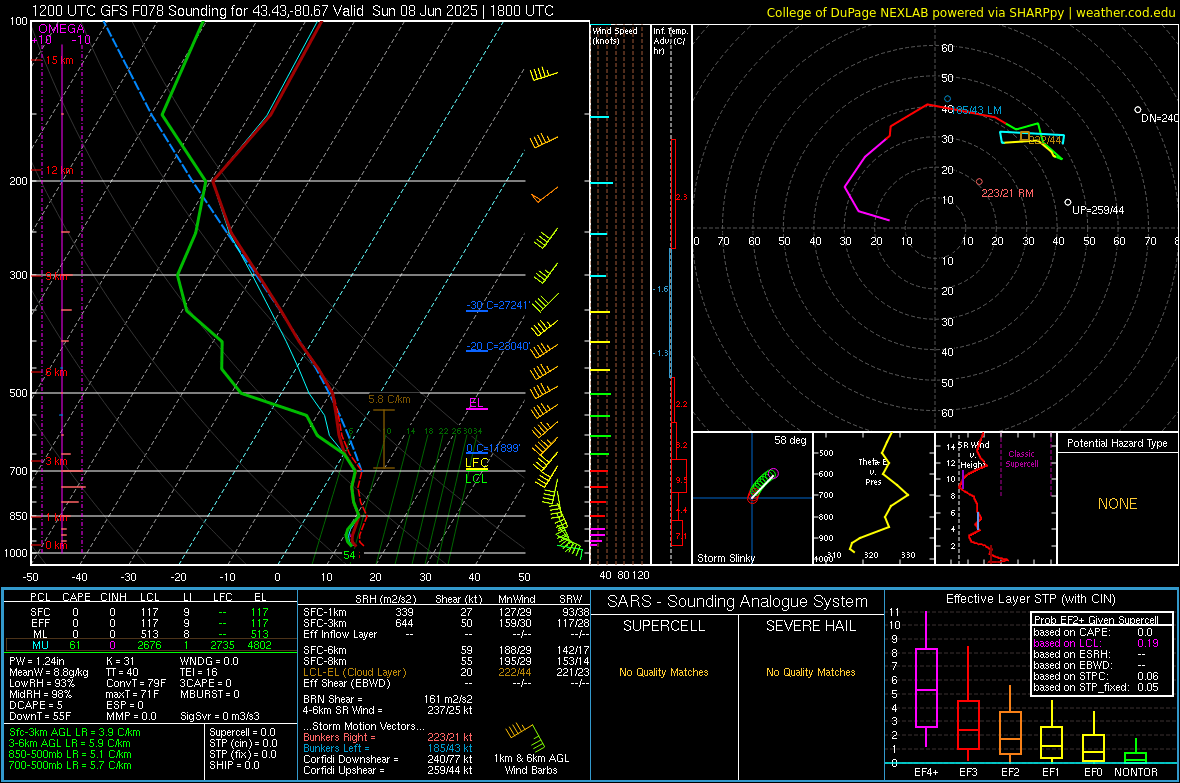Screen dimensions: 1180x783
Task: Select the ML parcel row
Action: pos(149,634)
